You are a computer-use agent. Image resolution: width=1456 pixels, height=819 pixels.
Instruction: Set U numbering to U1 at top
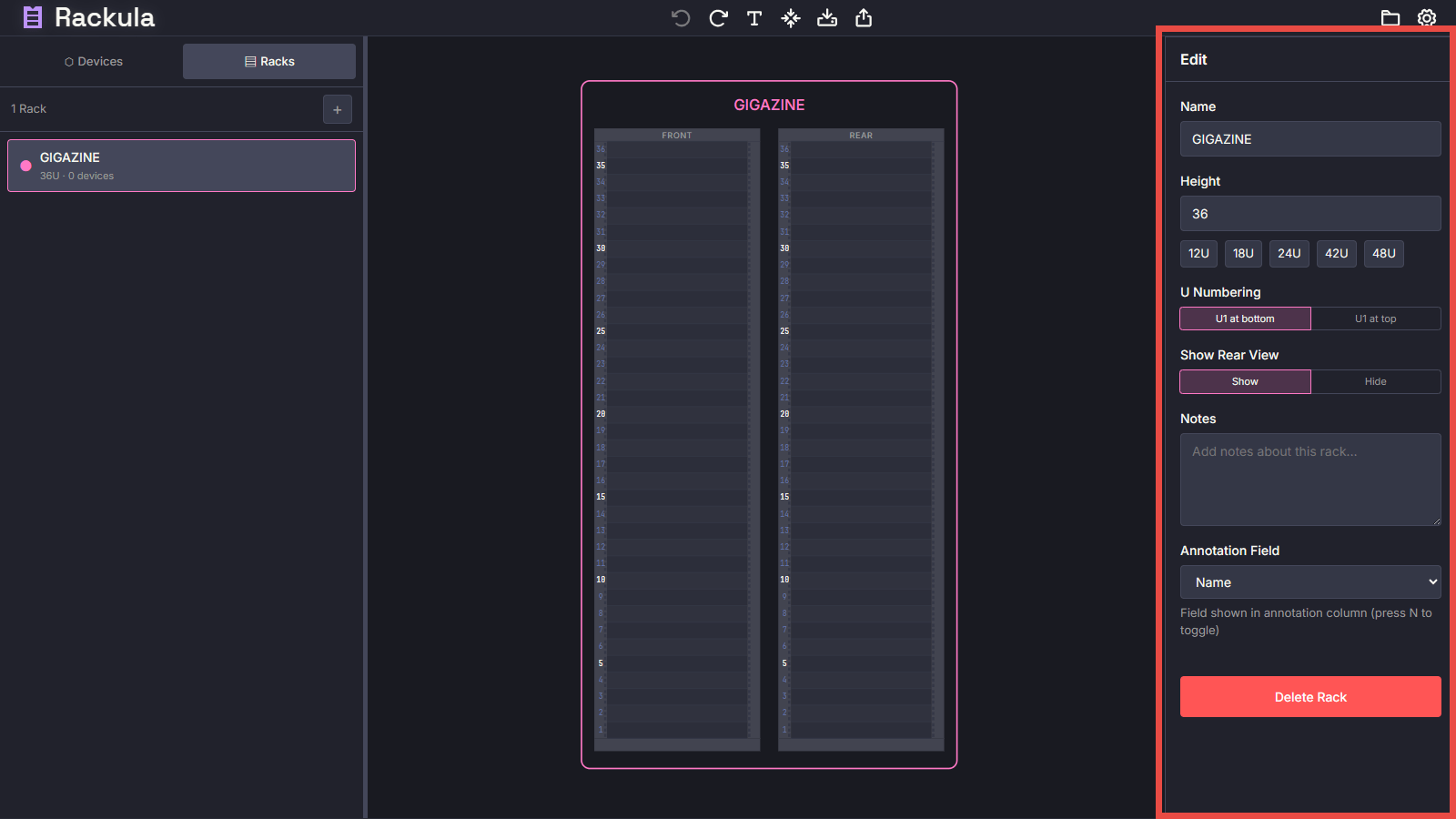1375,318
